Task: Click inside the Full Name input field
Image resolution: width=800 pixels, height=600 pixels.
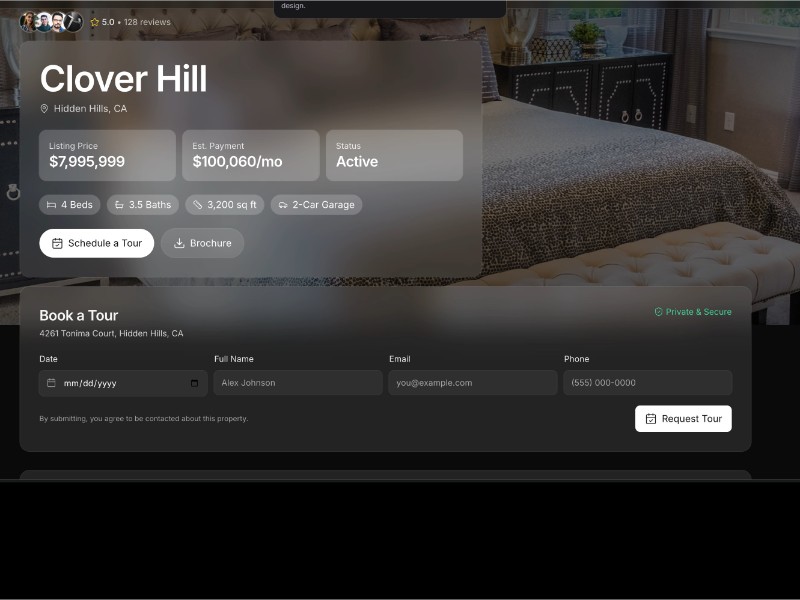Action: [296, 382]
